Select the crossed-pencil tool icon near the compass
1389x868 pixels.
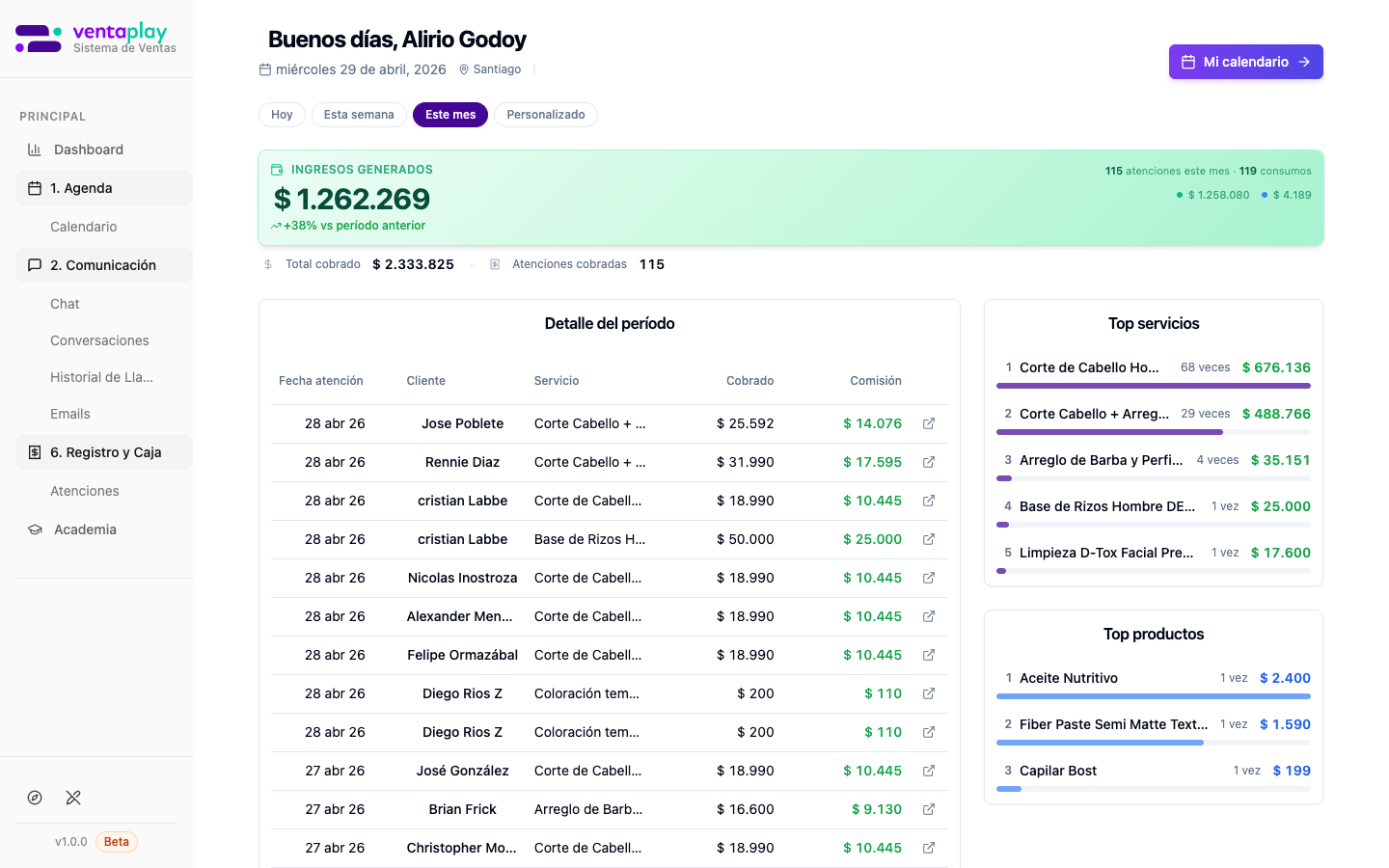tap(73, 798)
